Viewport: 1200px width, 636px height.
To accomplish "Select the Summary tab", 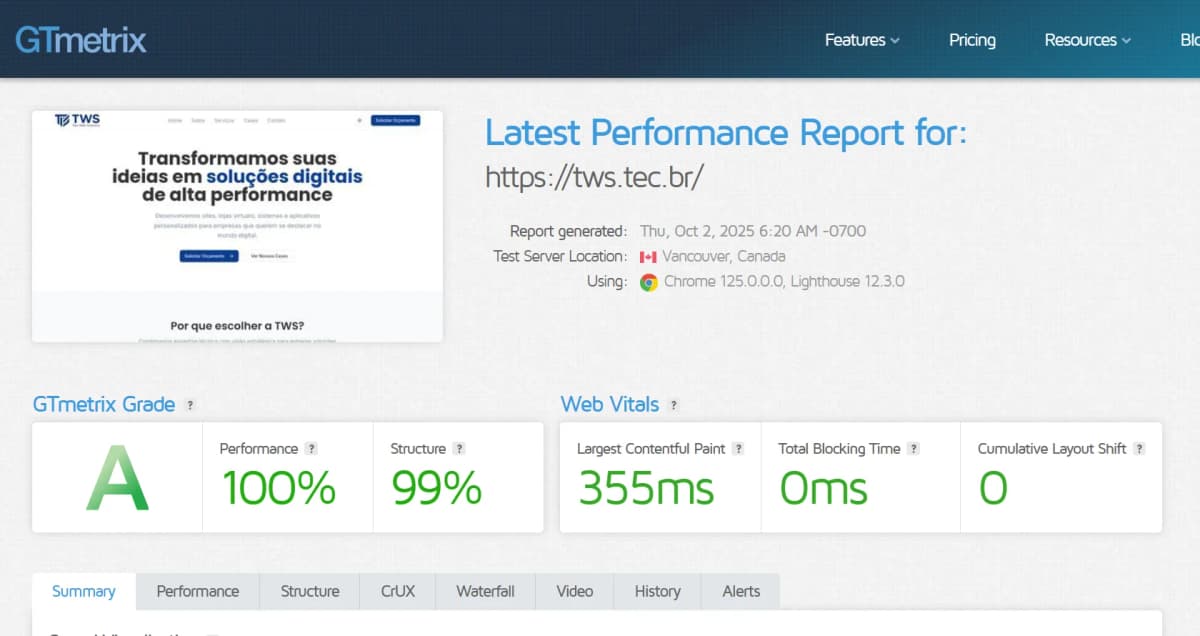I will click(x=84, y=591).
